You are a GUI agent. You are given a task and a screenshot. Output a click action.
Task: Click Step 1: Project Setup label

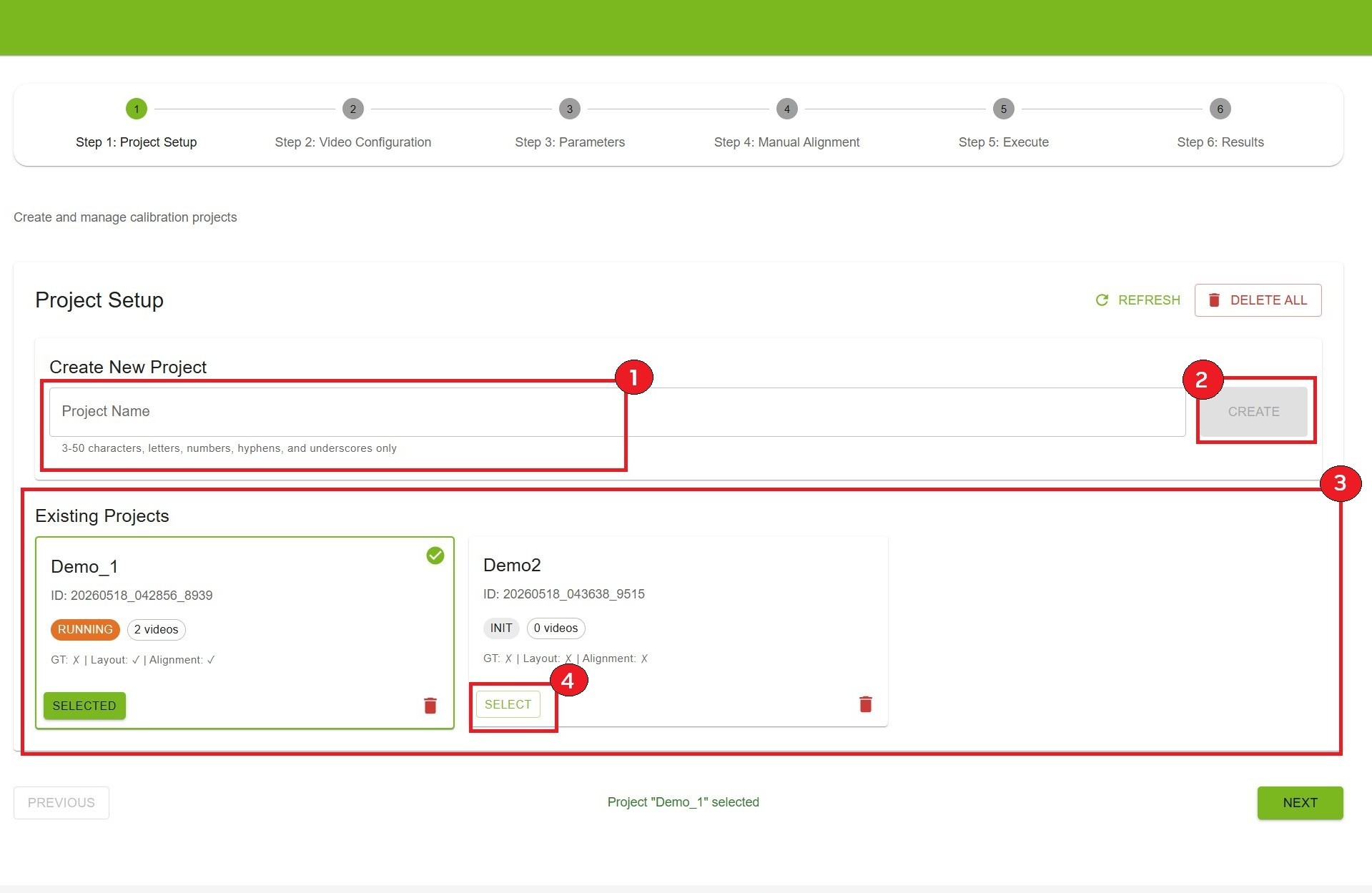point(136,142)
